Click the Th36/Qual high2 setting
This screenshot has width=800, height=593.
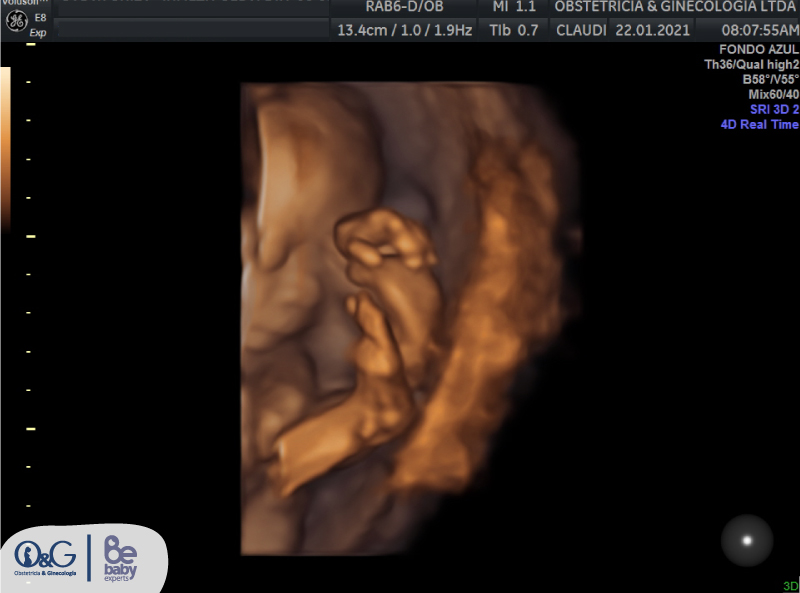[x=752, y=64]
